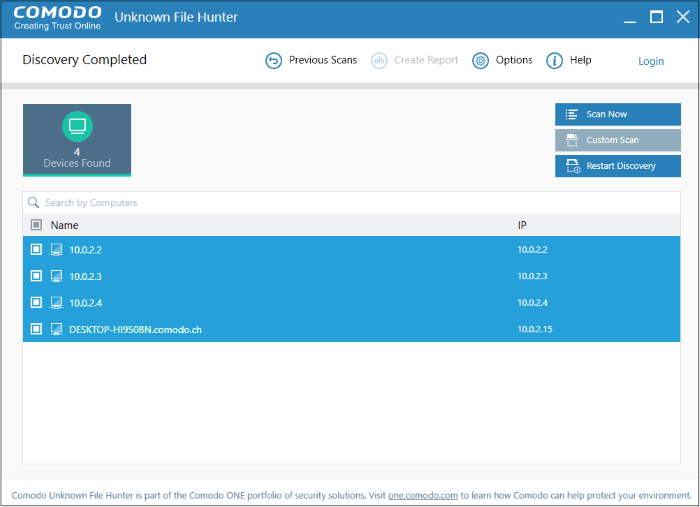Focus the Search by Computers field
The width and height of the screenshot is (700, 507).
coord(351,203)
